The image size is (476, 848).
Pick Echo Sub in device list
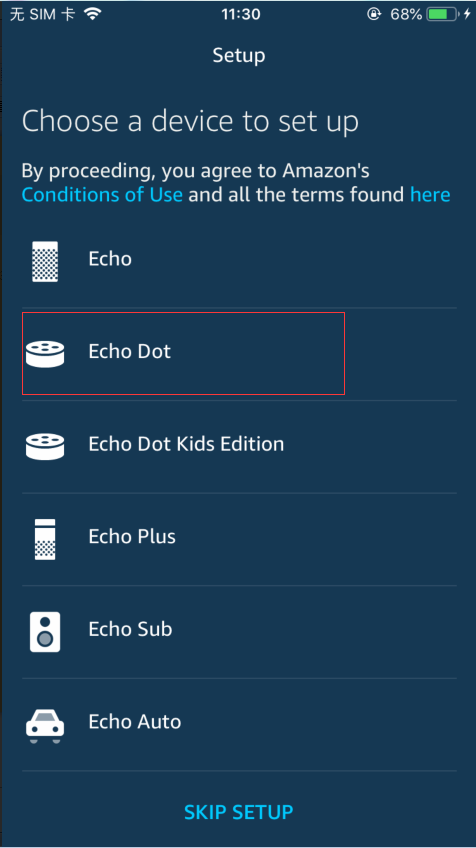coord(239,632)
